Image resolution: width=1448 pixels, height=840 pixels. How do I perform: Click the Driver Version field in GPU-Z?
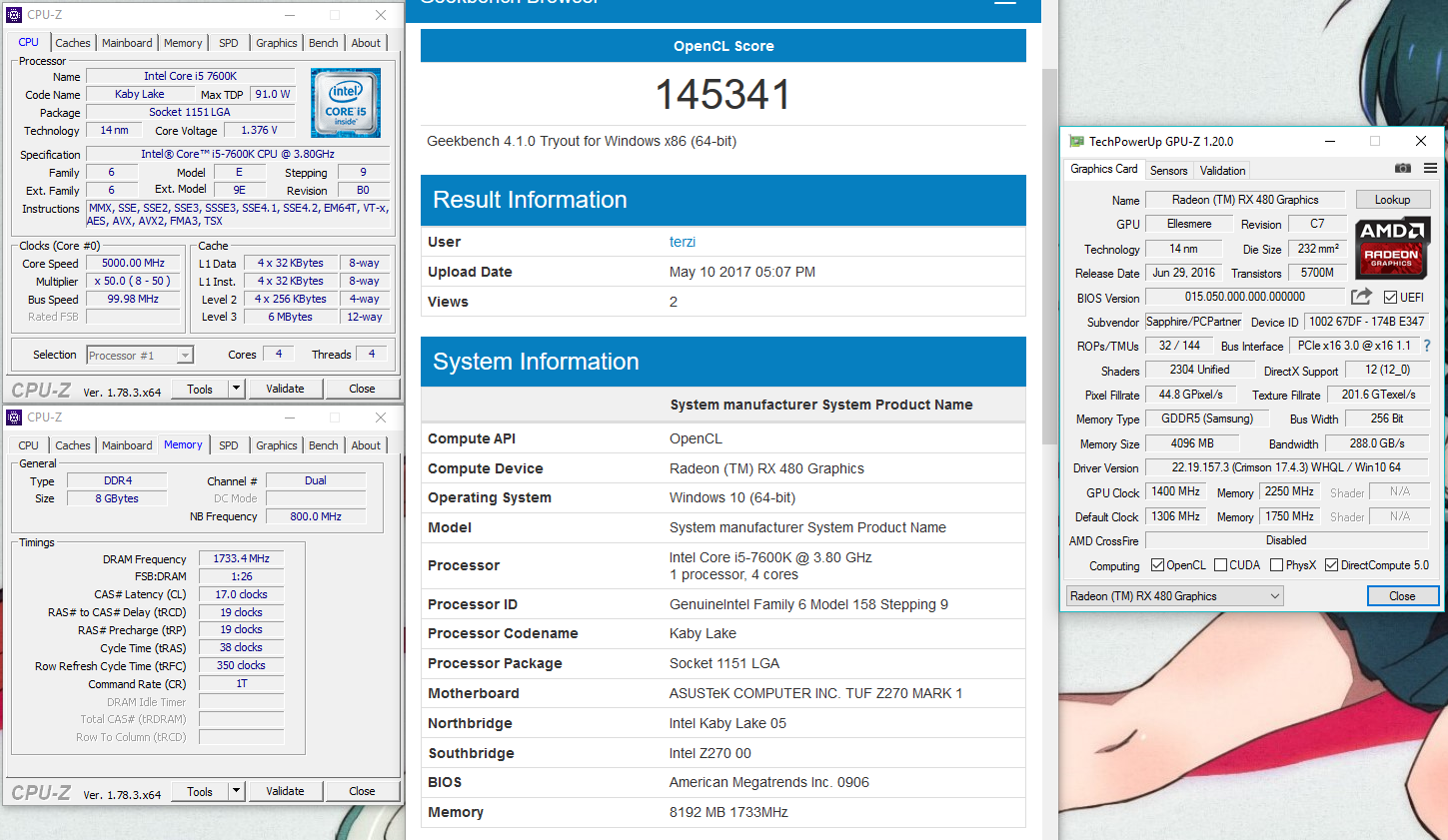pyautogui.click(x=1287, y=467)
